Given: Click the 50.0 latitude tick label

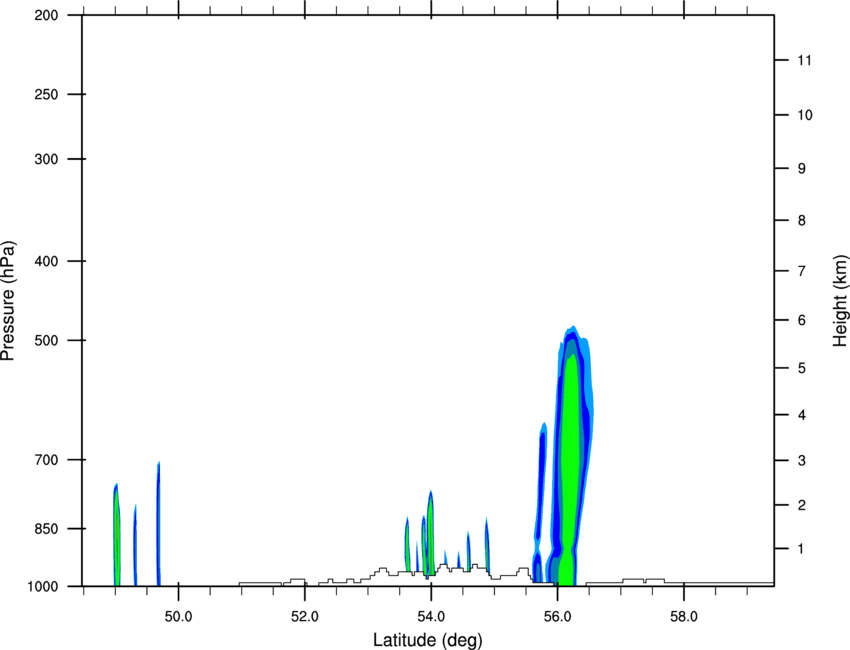Looking at the screenshot, I should point(178,617).
